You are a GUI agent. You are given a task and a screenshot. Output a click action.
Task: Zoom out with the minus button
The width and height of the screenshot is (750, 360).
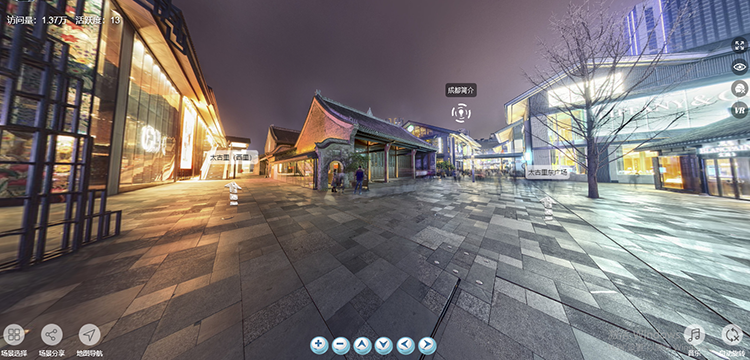[341, 345]
